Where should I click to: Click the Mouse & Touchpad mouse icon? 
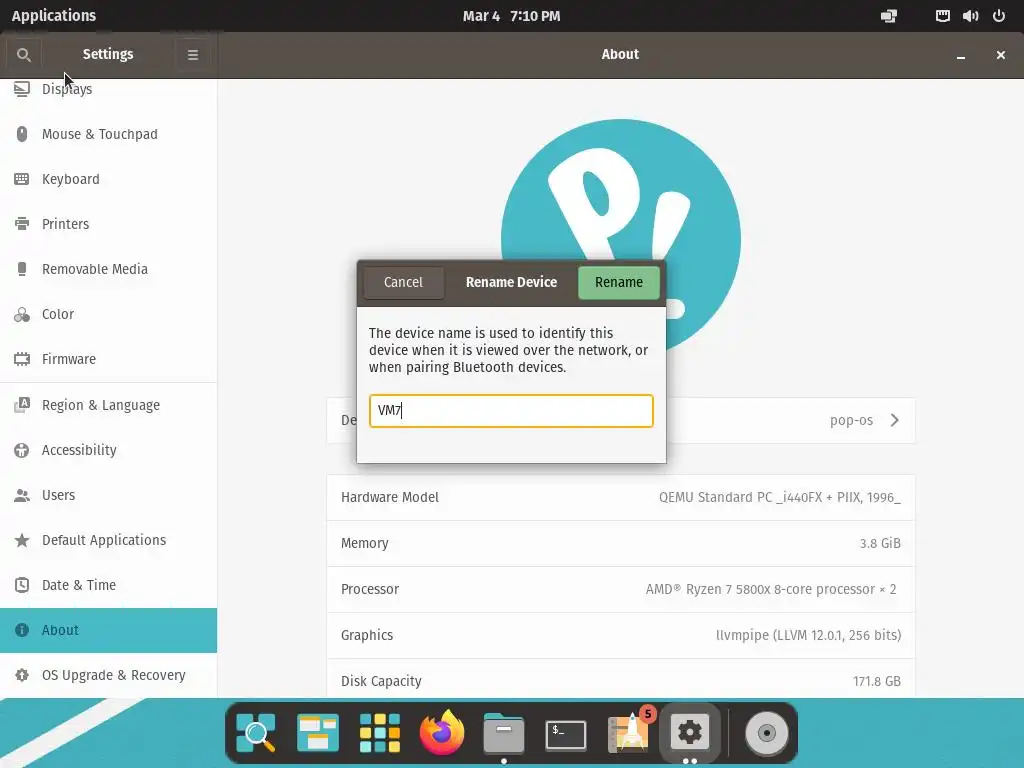[22, 134]
